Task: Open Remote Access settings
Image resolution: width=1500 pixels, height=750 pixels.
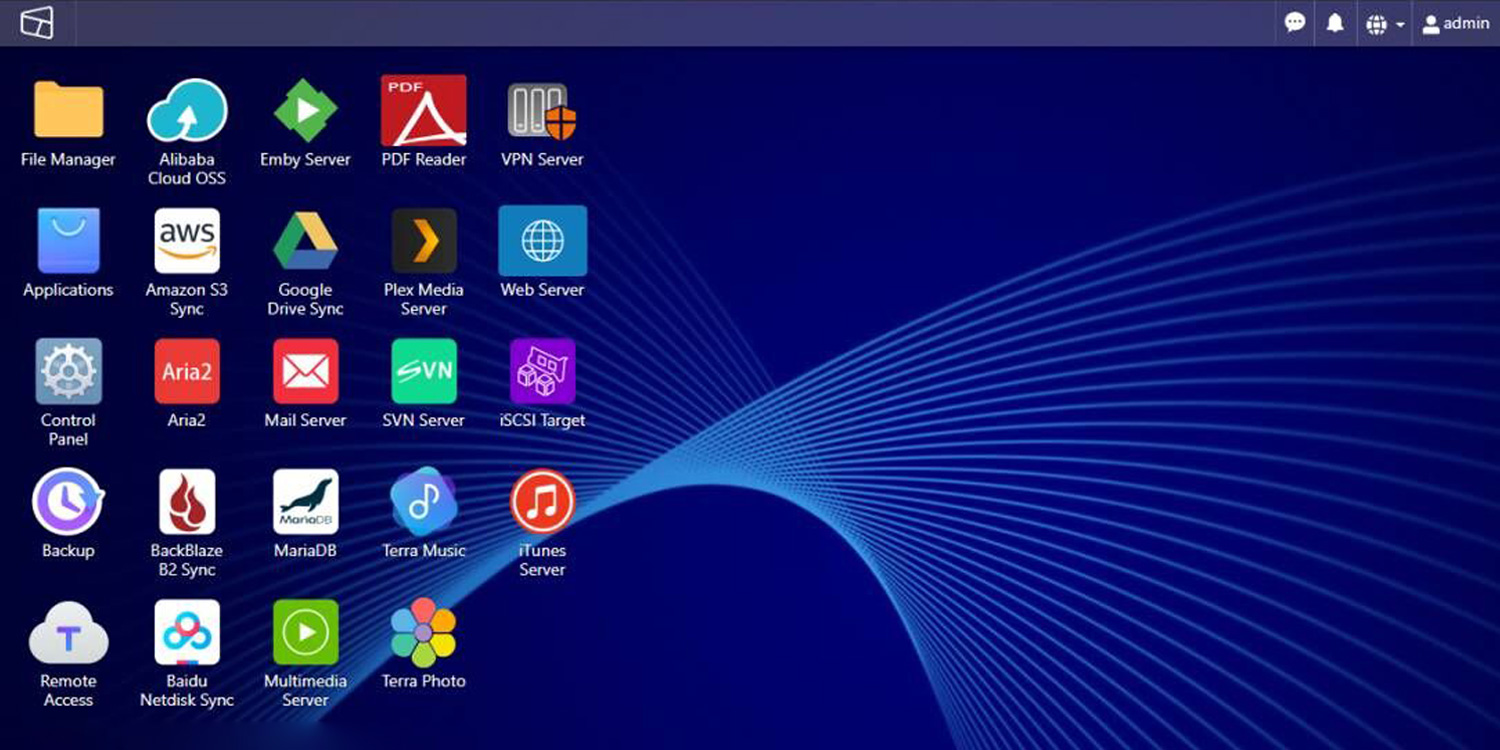Action: tap(68, 632)
